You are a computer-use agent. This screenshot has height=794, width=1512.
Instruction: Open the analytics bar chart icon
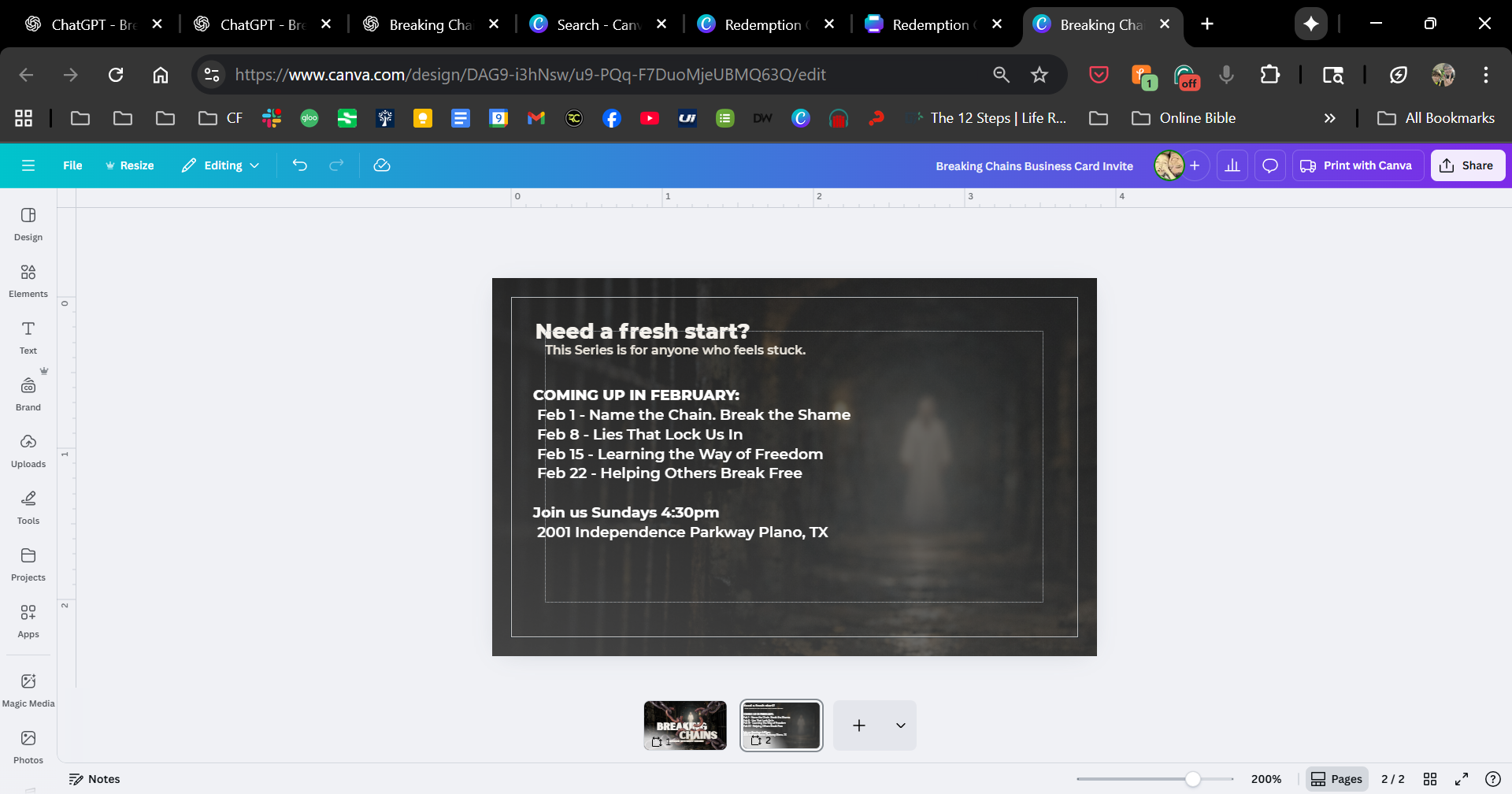[x=1232, y=165]
